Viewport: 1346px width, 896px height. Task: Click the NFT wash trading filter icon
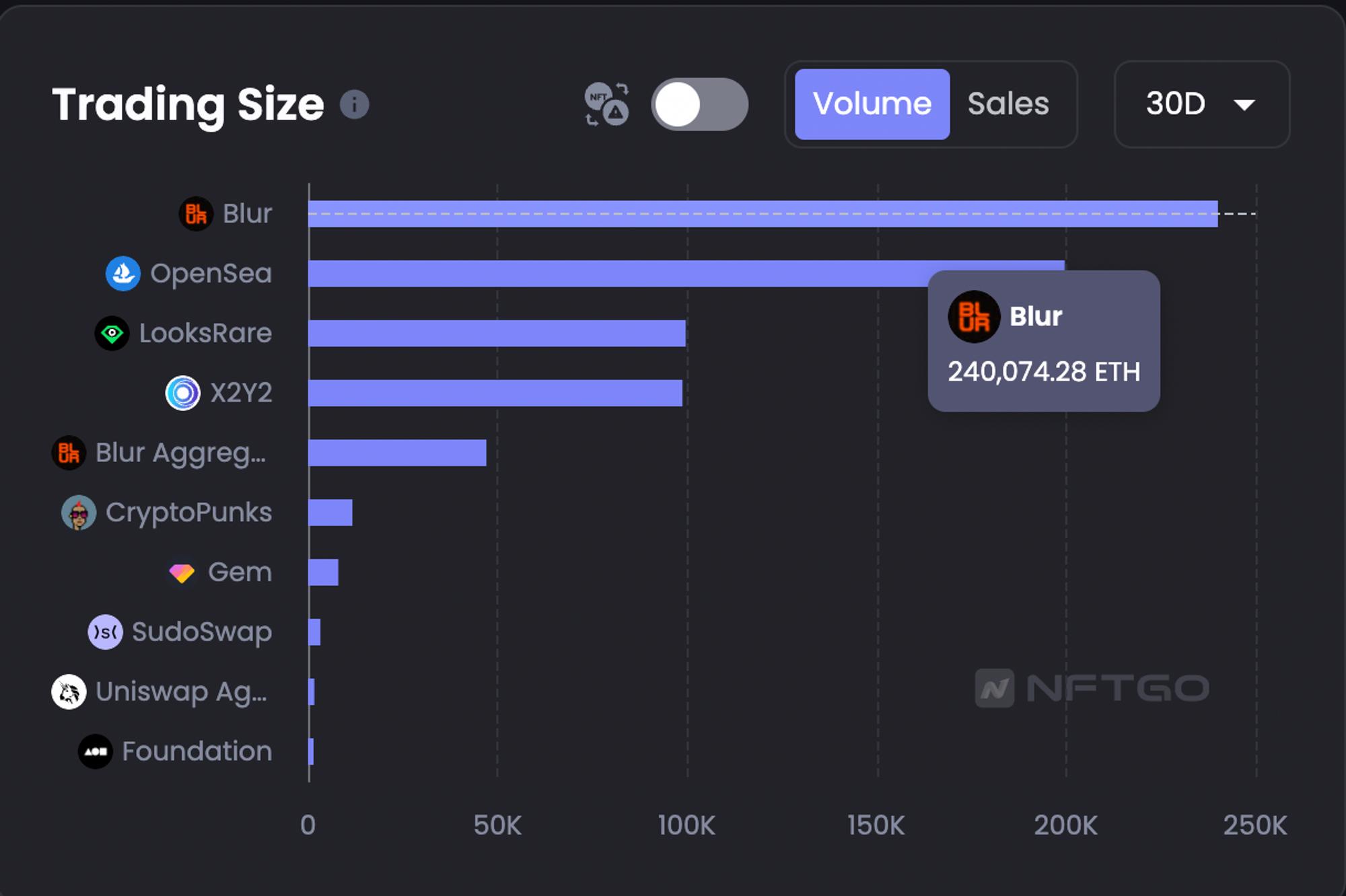[x=606, y=104]
